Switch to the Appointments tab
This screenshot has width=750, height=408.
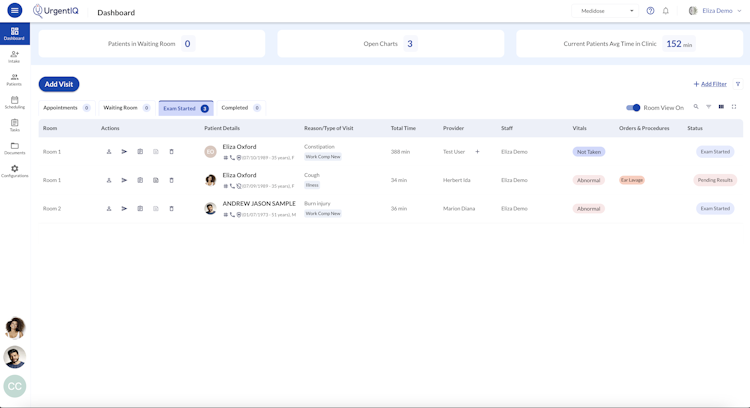pyautogui.click(x=66, y=108)
